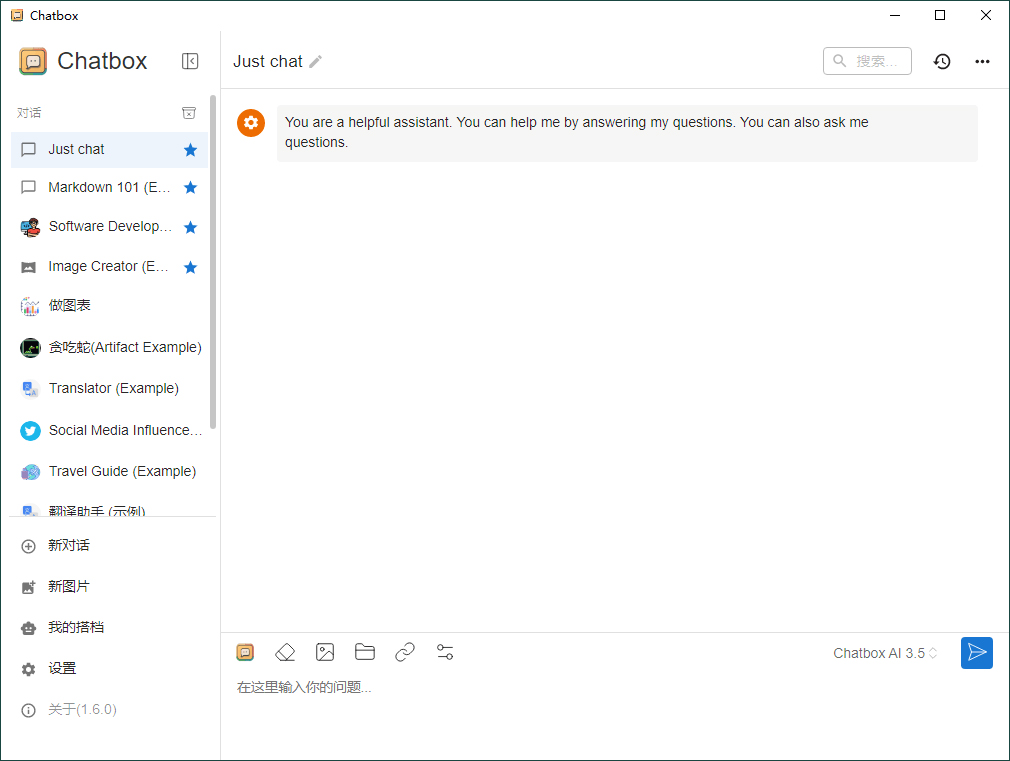Click the pencil icon to rename chat
1010x761 pixels.
click(316, 62)
